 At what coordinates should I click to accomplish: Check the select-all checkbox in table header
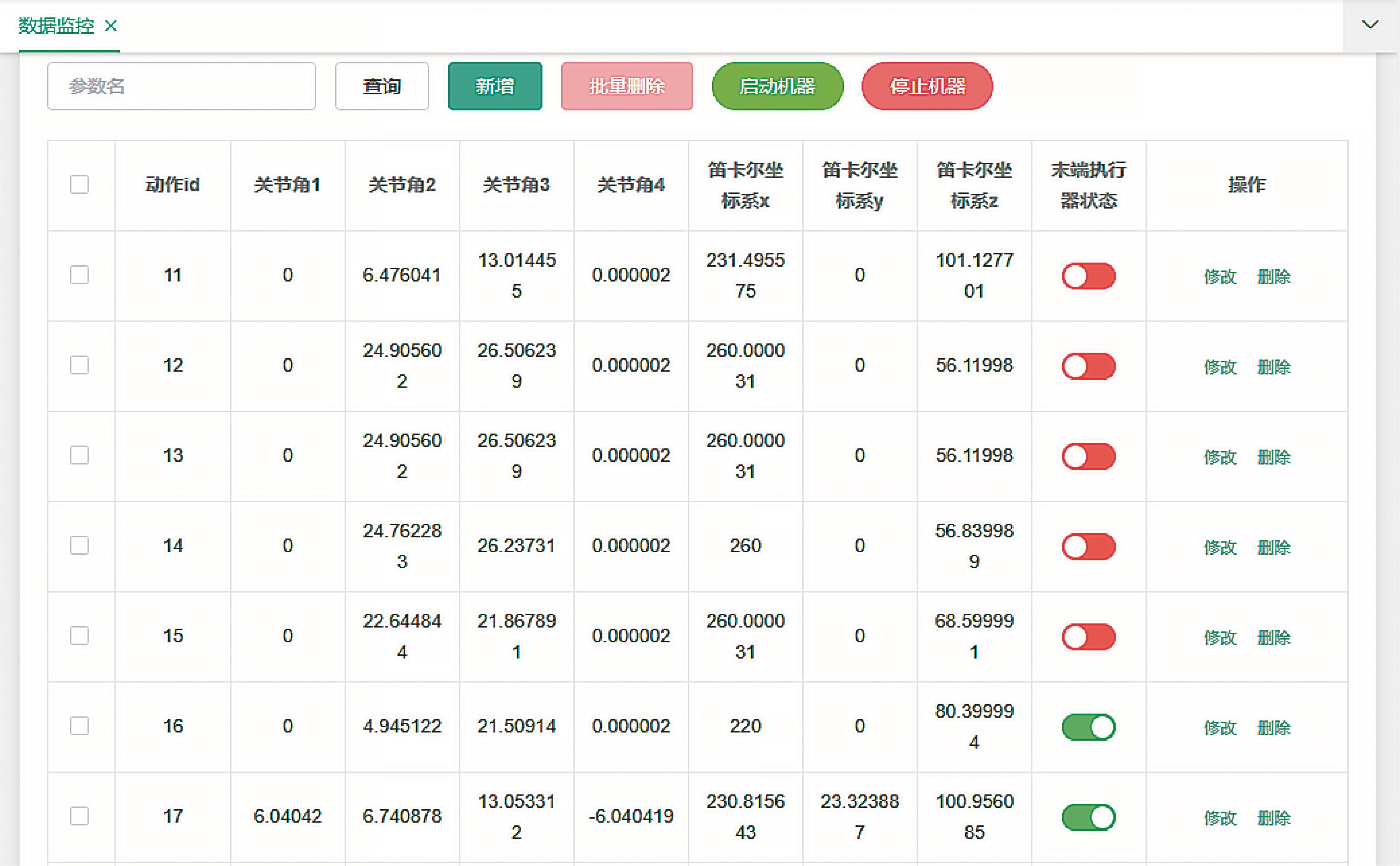[80, 184]
